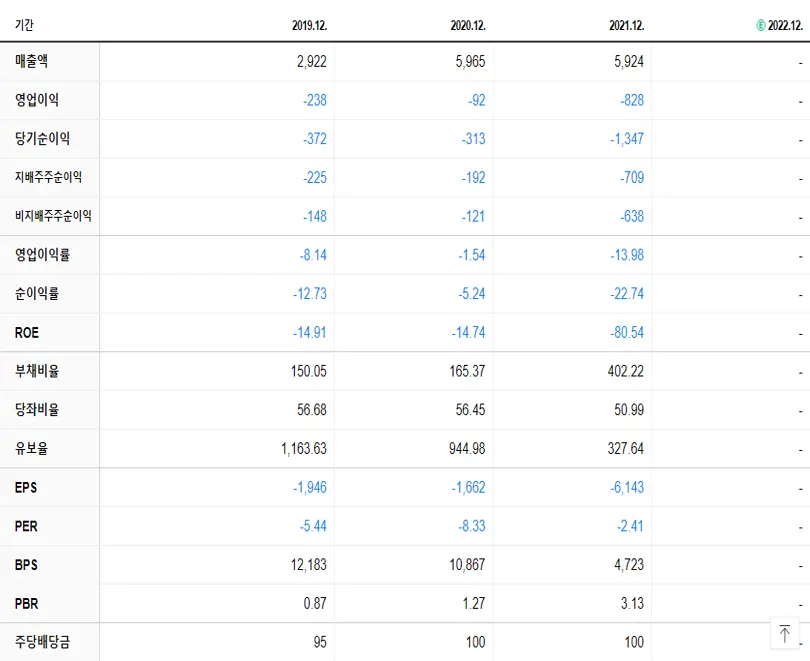Click the 기간 header label
The image size is (810, 661).
click(24, 25)
